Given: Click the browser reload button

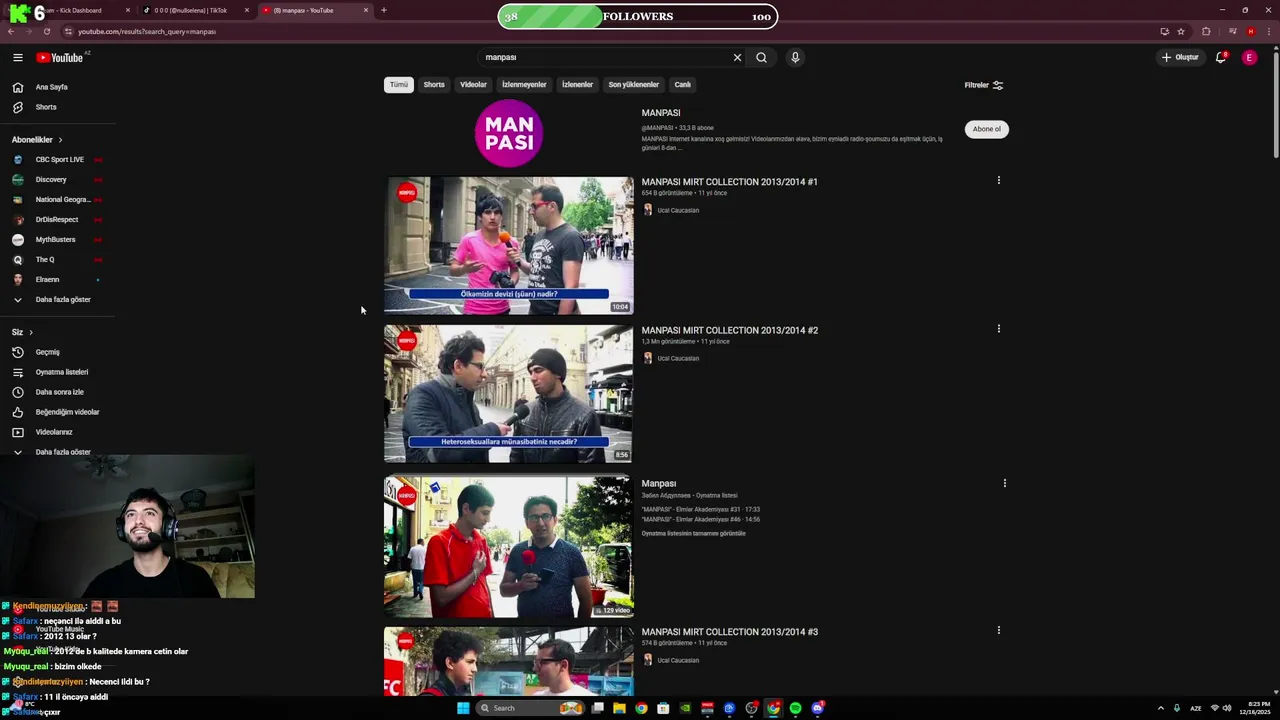Looking at the screenshot, I should [46, 31].
